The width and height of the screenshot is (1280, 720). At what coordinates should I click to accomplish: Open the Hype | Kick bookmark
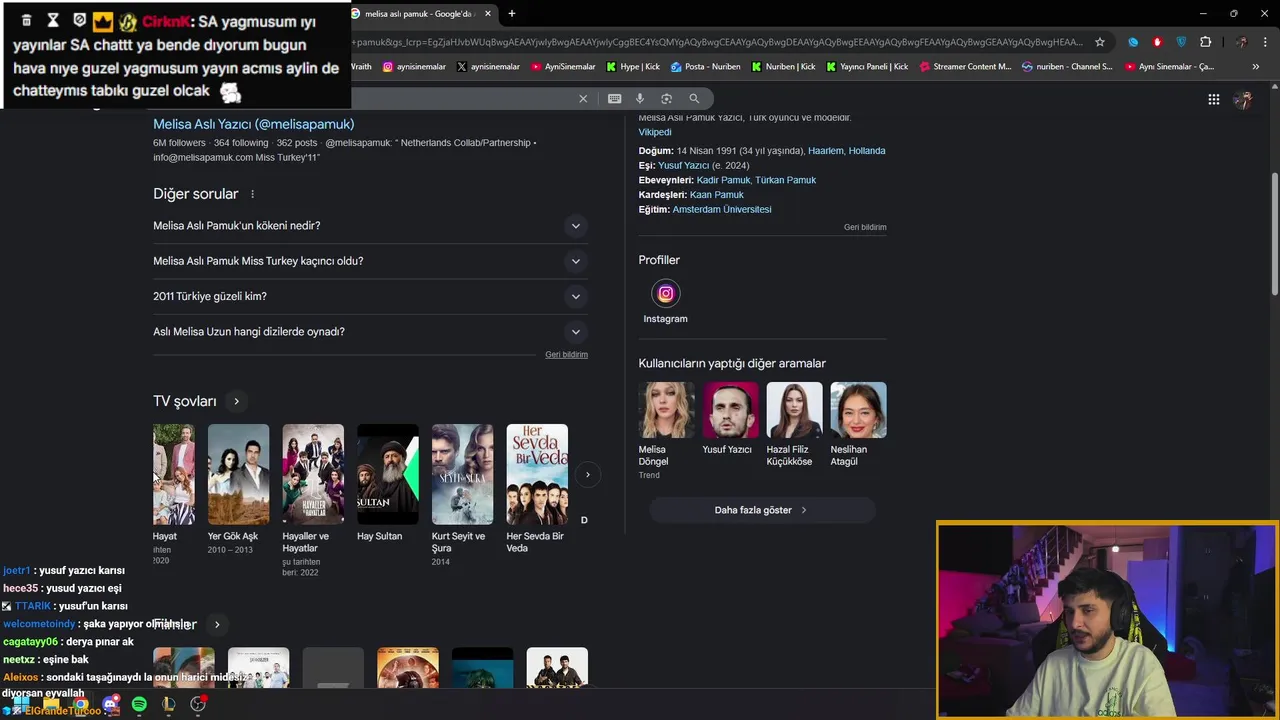point(633,67)
